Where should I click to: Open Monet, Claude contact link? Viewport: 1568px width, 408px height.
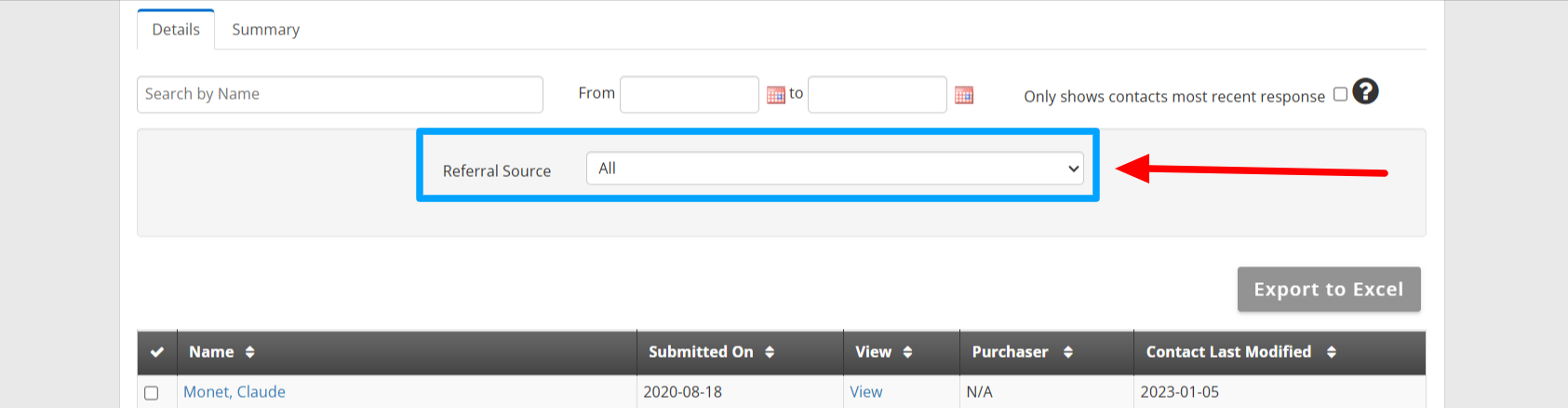point(235,392)
